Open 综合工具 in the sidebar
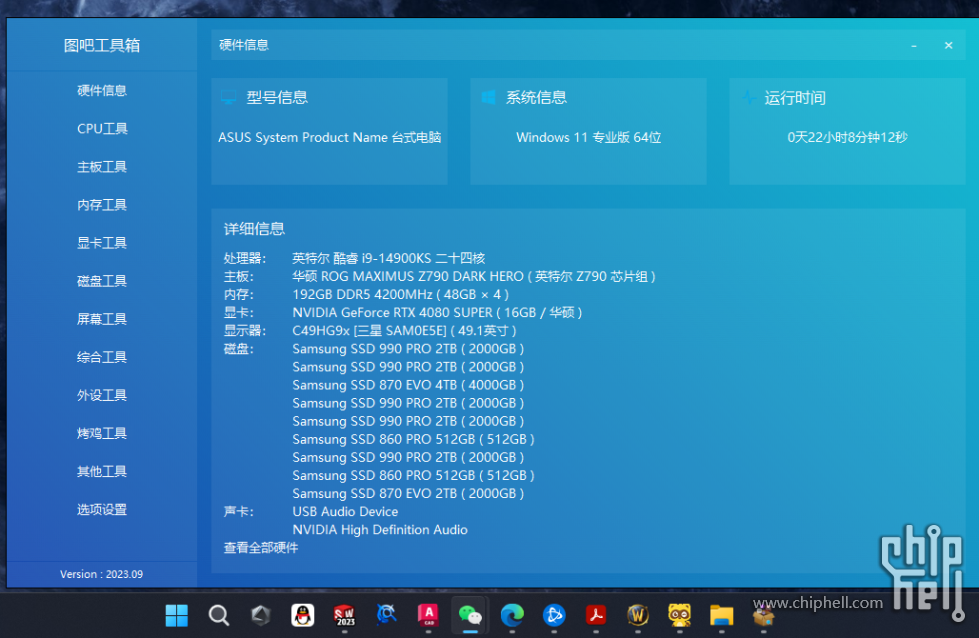Screen dimensions: 979x638 pyautogui.click(x=102, y=357)
